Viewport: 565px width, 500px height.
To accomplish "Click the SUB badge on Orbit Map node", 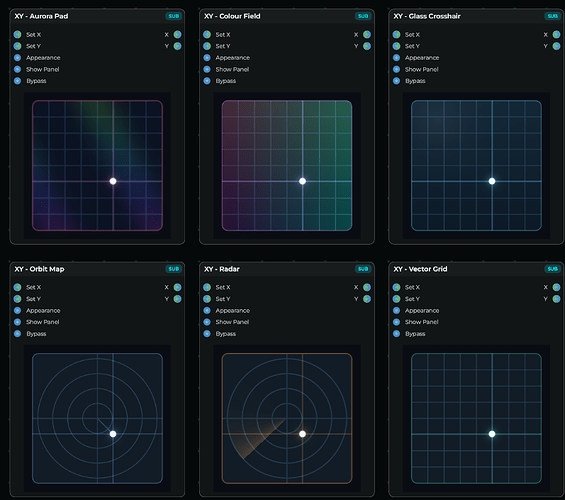I will (174, 269).
